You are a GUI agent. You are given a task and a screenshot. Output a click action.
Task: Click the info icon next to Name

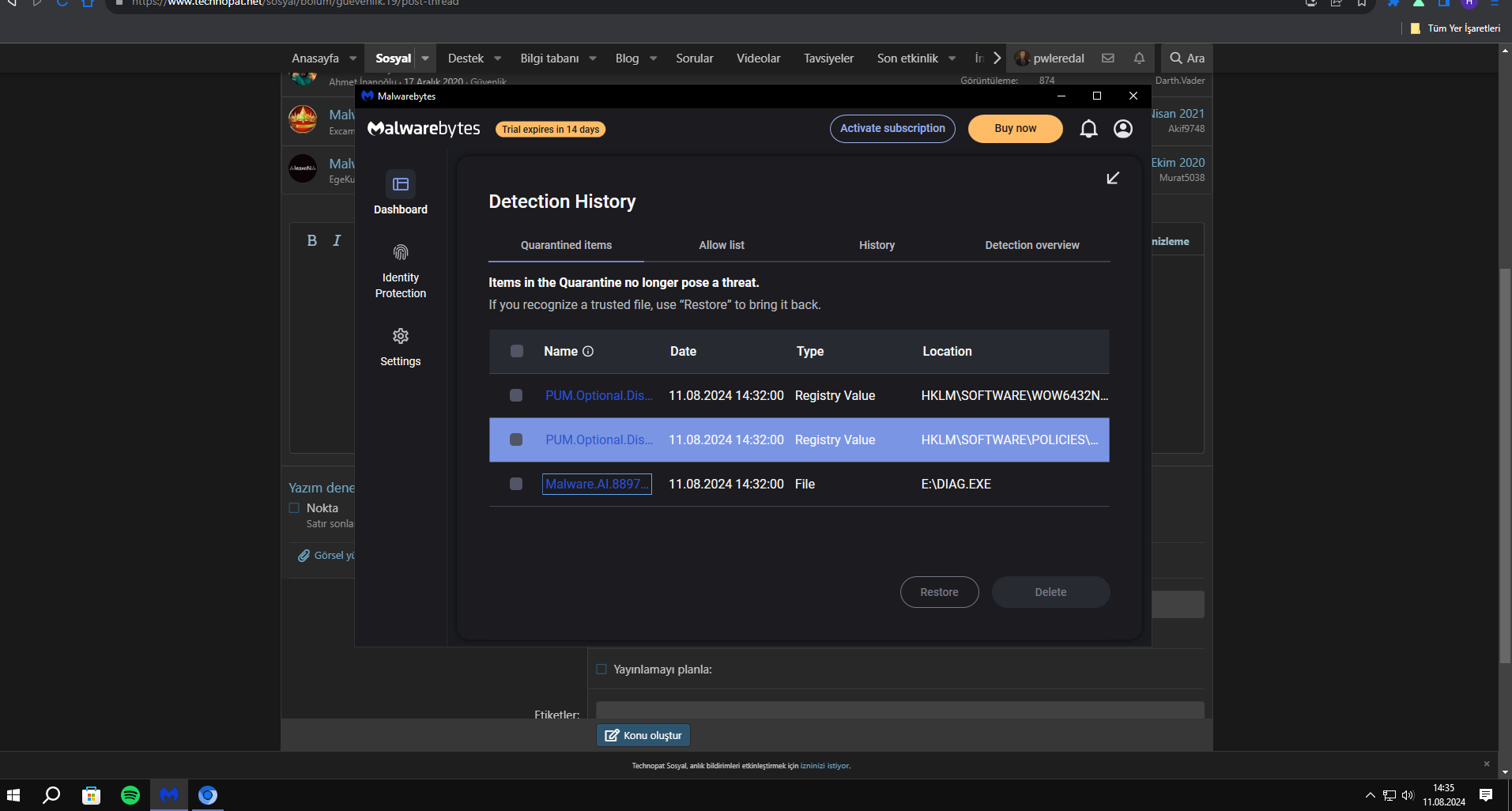[x=588, y=352]
